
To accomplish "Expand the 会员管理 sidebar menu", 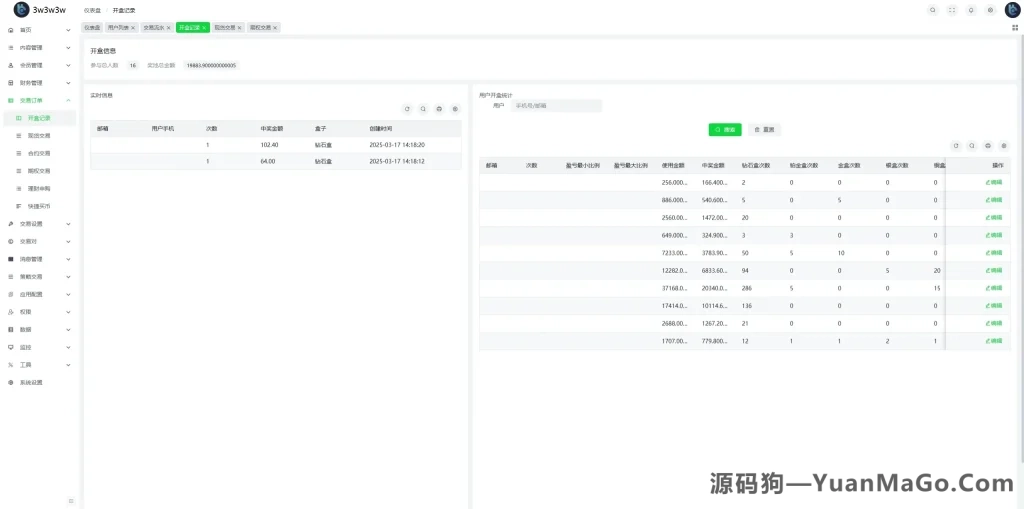I will (39, 65).
